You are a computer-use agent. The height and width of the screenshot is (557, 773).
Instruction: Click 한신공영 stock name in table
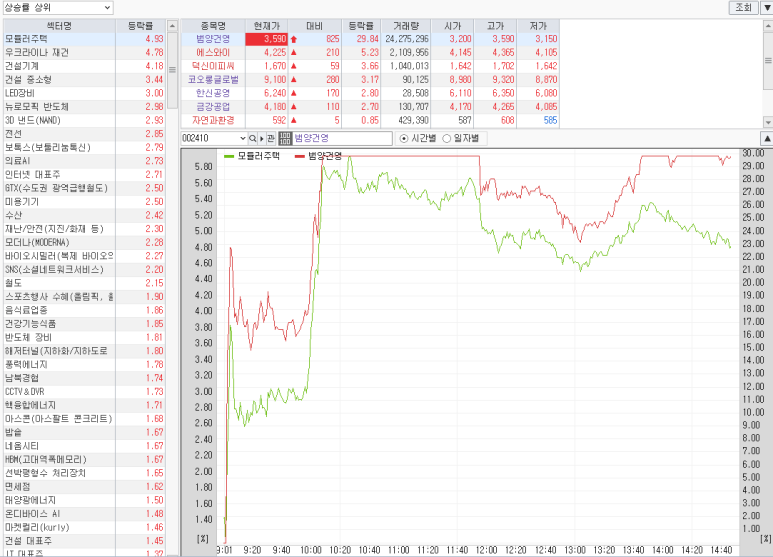pyautogui.click(x=213, y=93)
